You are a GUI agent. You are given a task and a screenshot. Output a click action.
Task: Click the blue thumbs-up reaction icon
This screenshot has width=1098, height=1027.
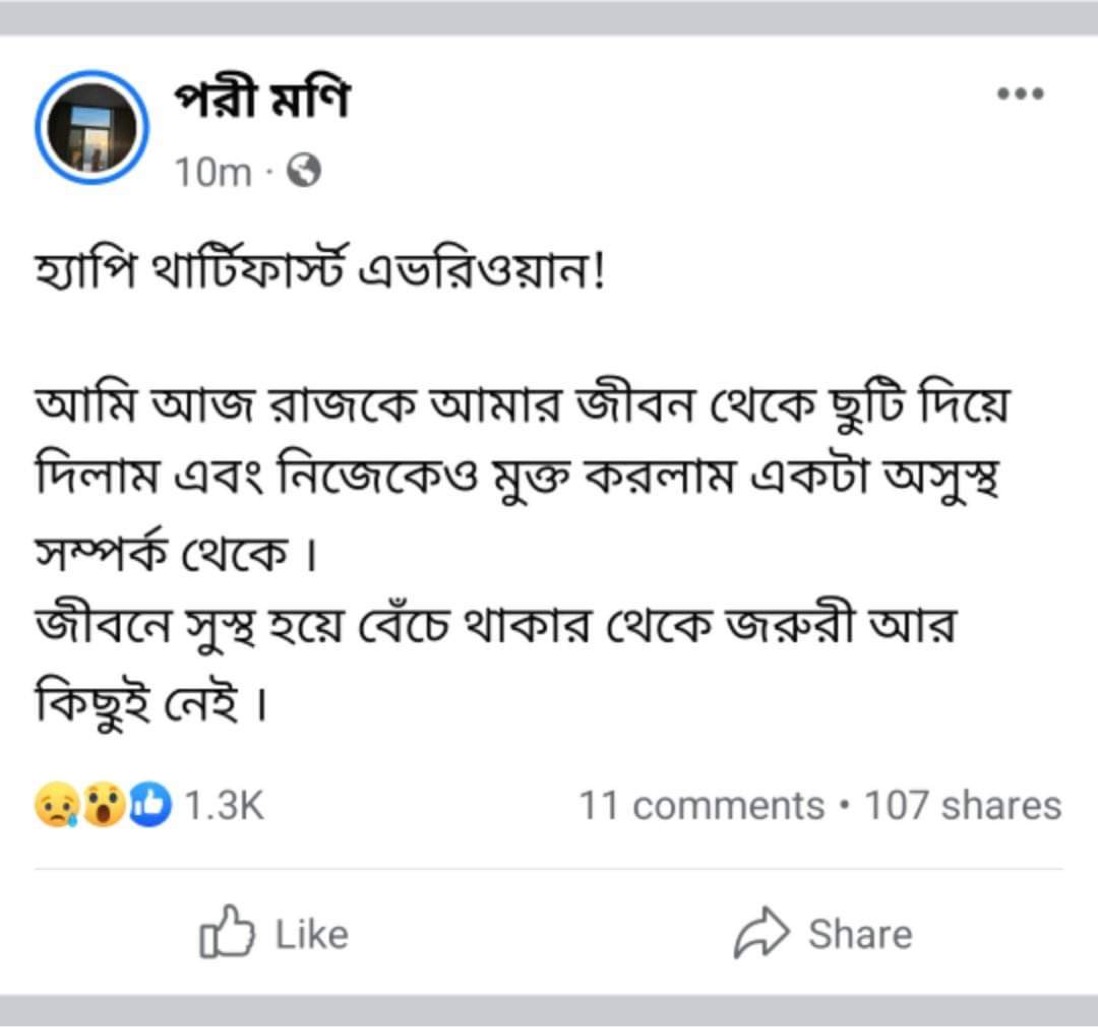coord(150,805)
